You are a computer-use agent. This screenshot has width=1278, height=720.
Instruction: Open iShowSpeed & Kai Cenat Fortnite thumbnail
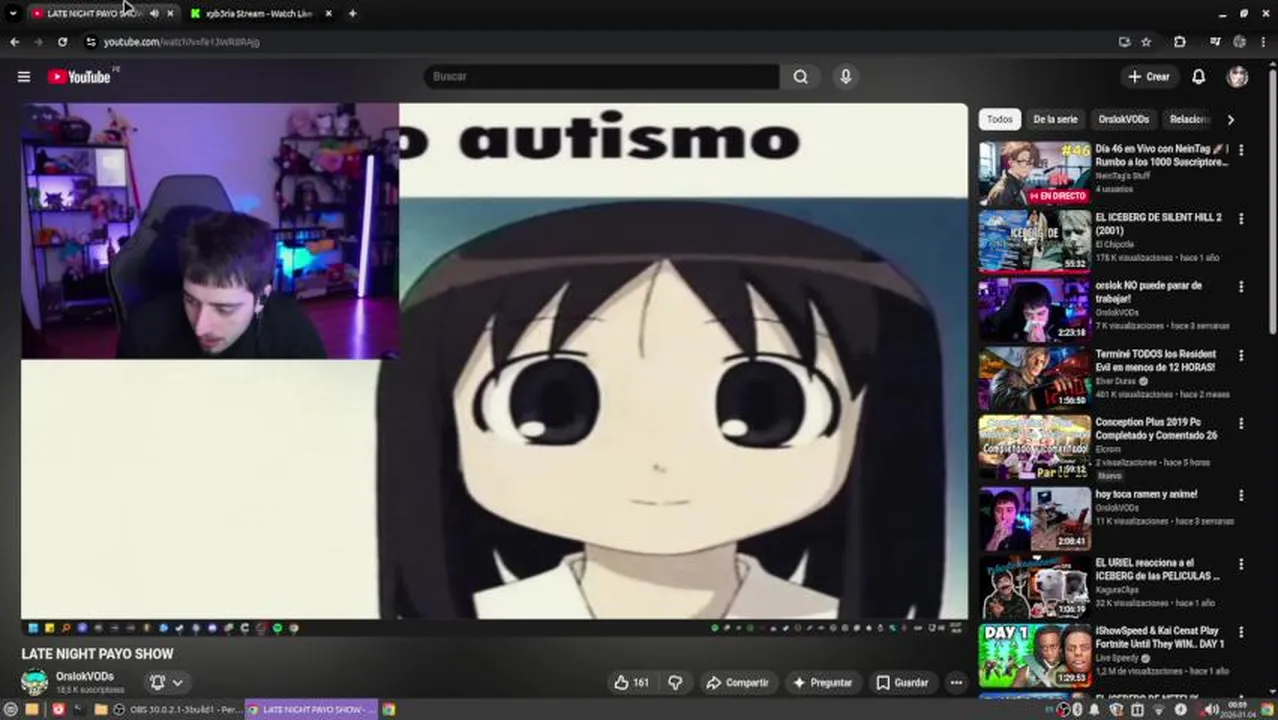1035,656
